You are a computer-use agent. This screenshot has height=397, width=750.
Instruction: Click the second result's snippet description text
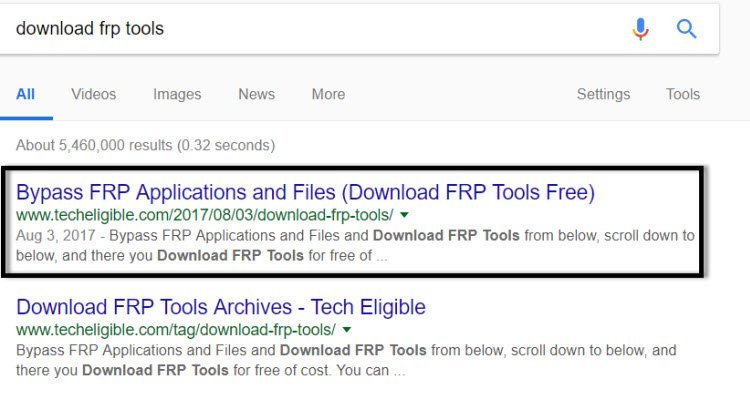346,360
